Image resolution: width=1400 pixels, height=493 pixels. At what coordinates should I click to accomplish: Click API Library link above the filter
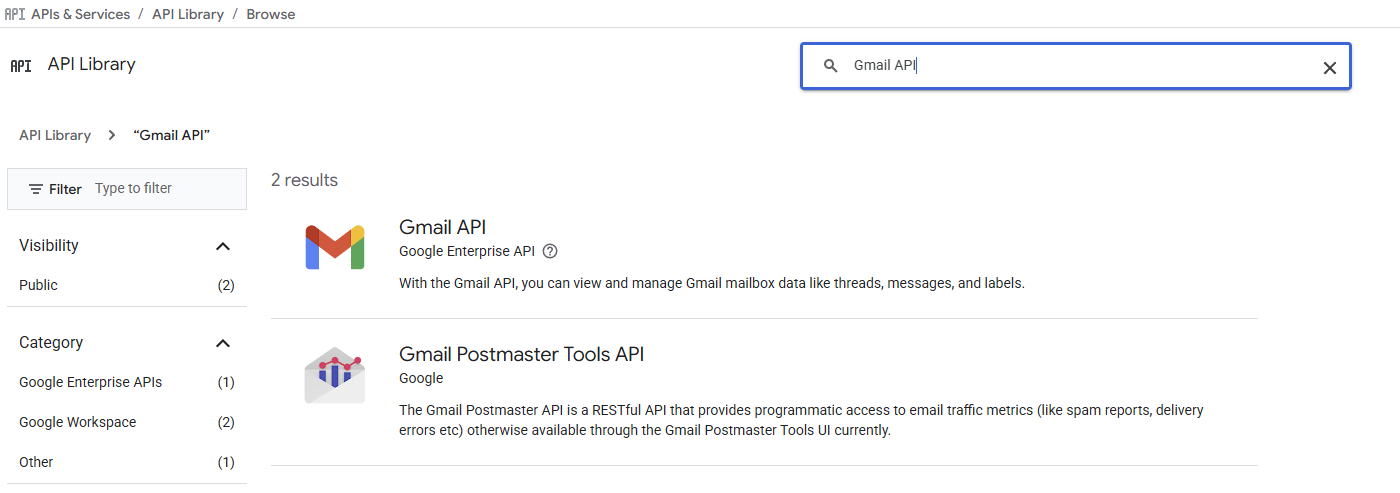(x=55, y=135)
